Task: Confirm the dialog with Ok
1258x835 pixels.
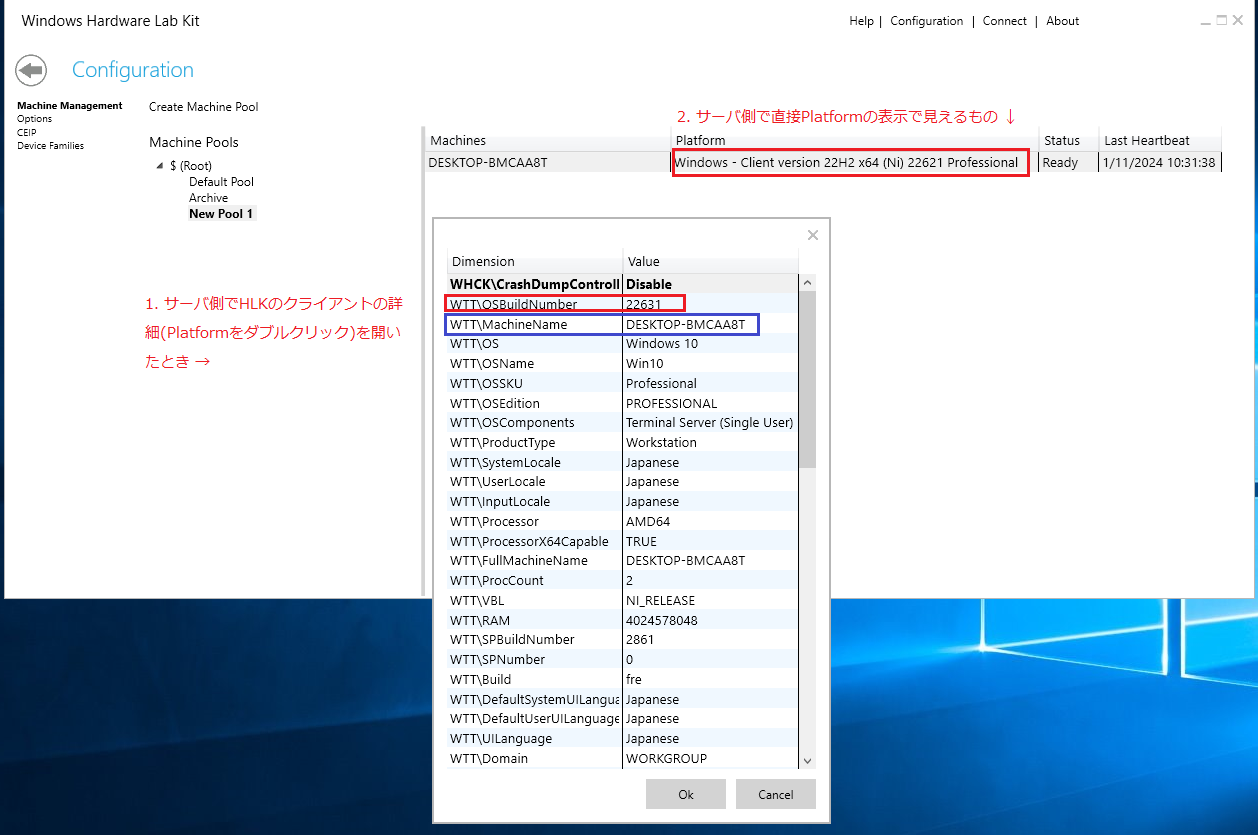Action: point(685,793)
